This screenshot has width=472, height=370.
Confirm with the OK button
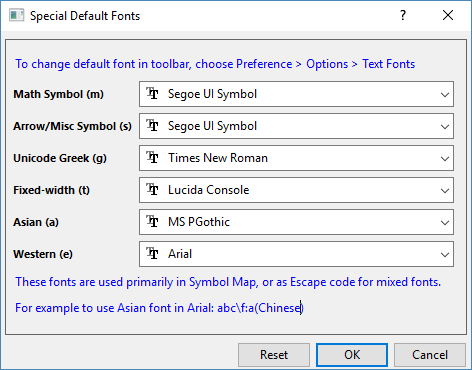click(352, 355)
